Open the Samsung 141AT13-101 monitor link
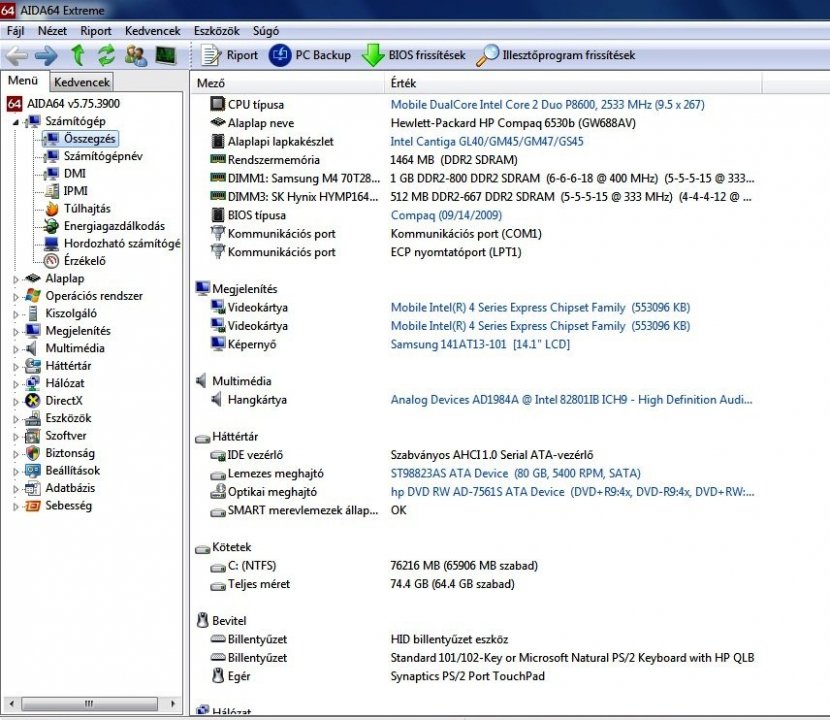The image size is (830, 720). (x=480, y=344)
